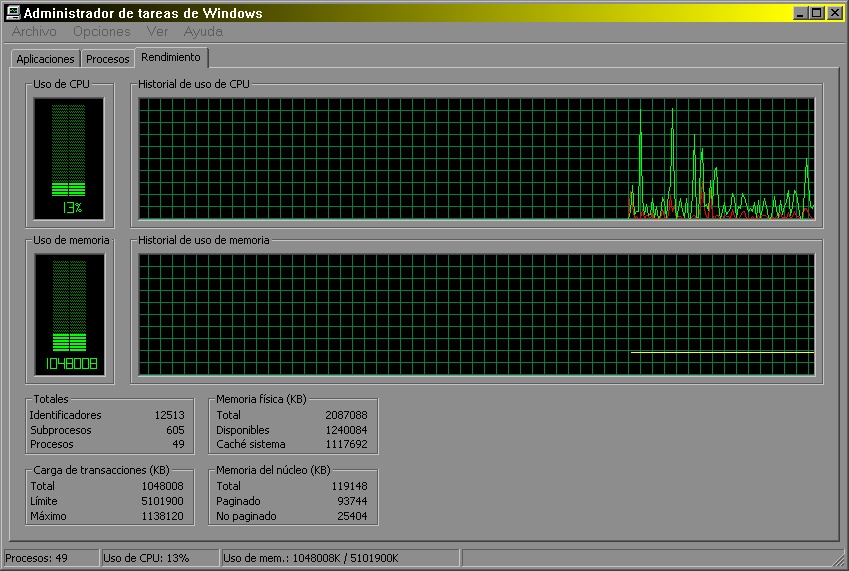Click the Límite value 5101900
This screenshot has height=571, width=849.
162,501
